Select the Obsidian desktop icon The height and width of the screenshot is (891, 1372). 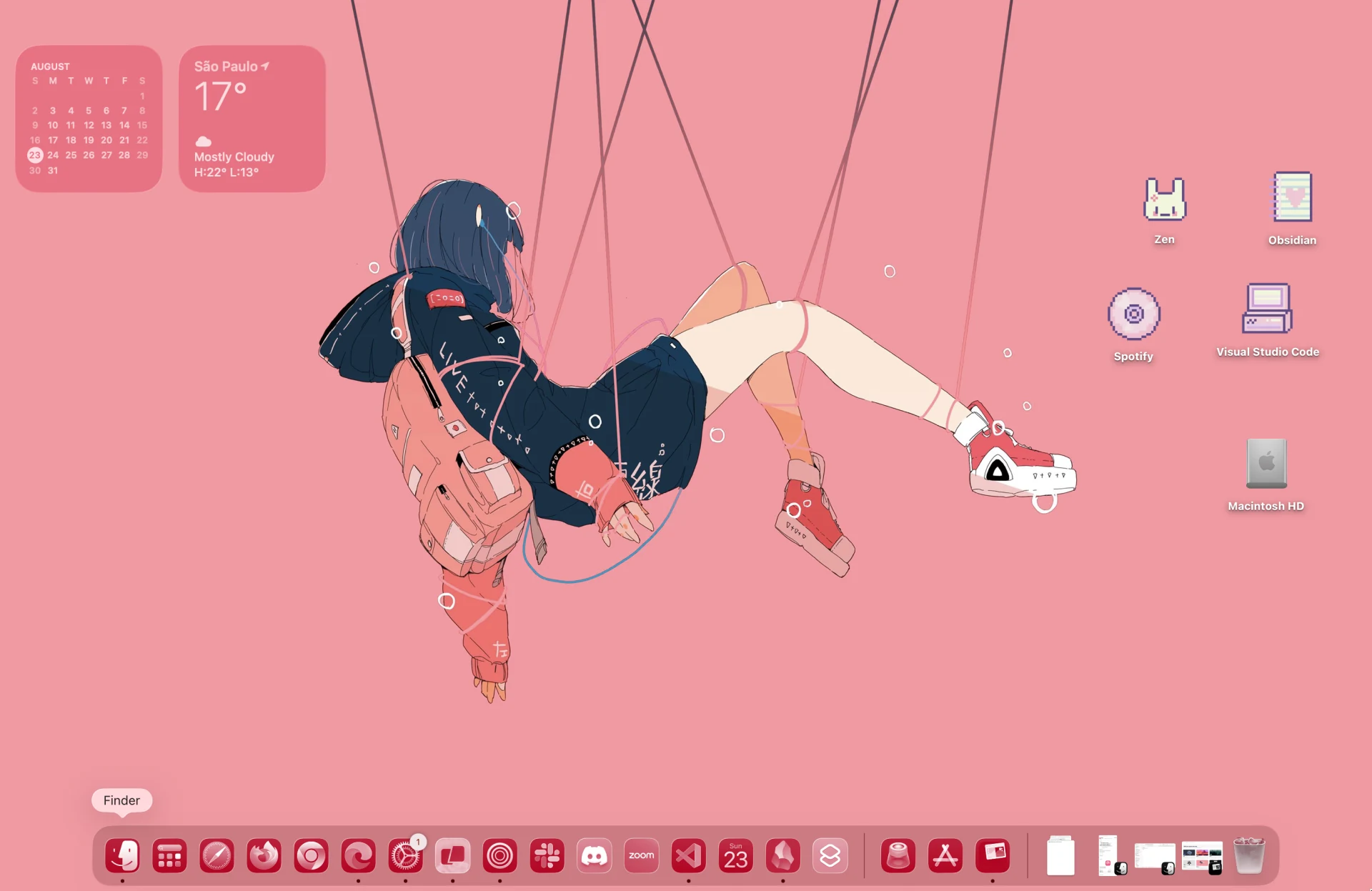tap(1292, 197)
